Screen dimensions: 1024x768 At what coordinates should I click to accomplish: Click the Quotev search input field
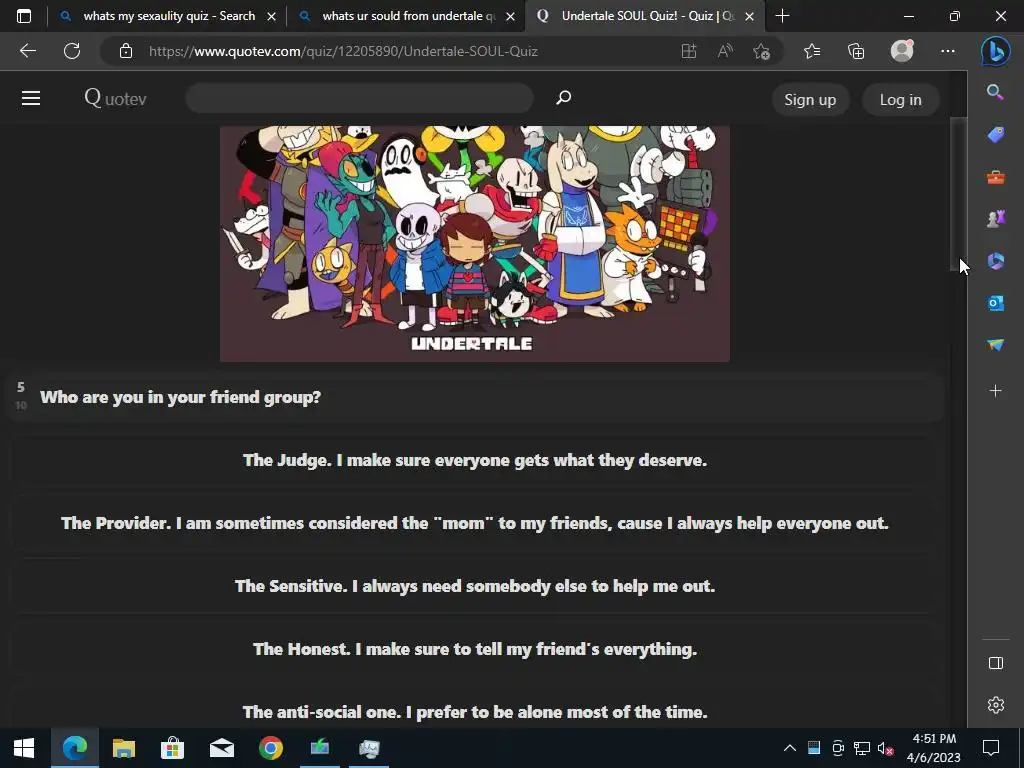pyautogui.click(x=360, y=98)
